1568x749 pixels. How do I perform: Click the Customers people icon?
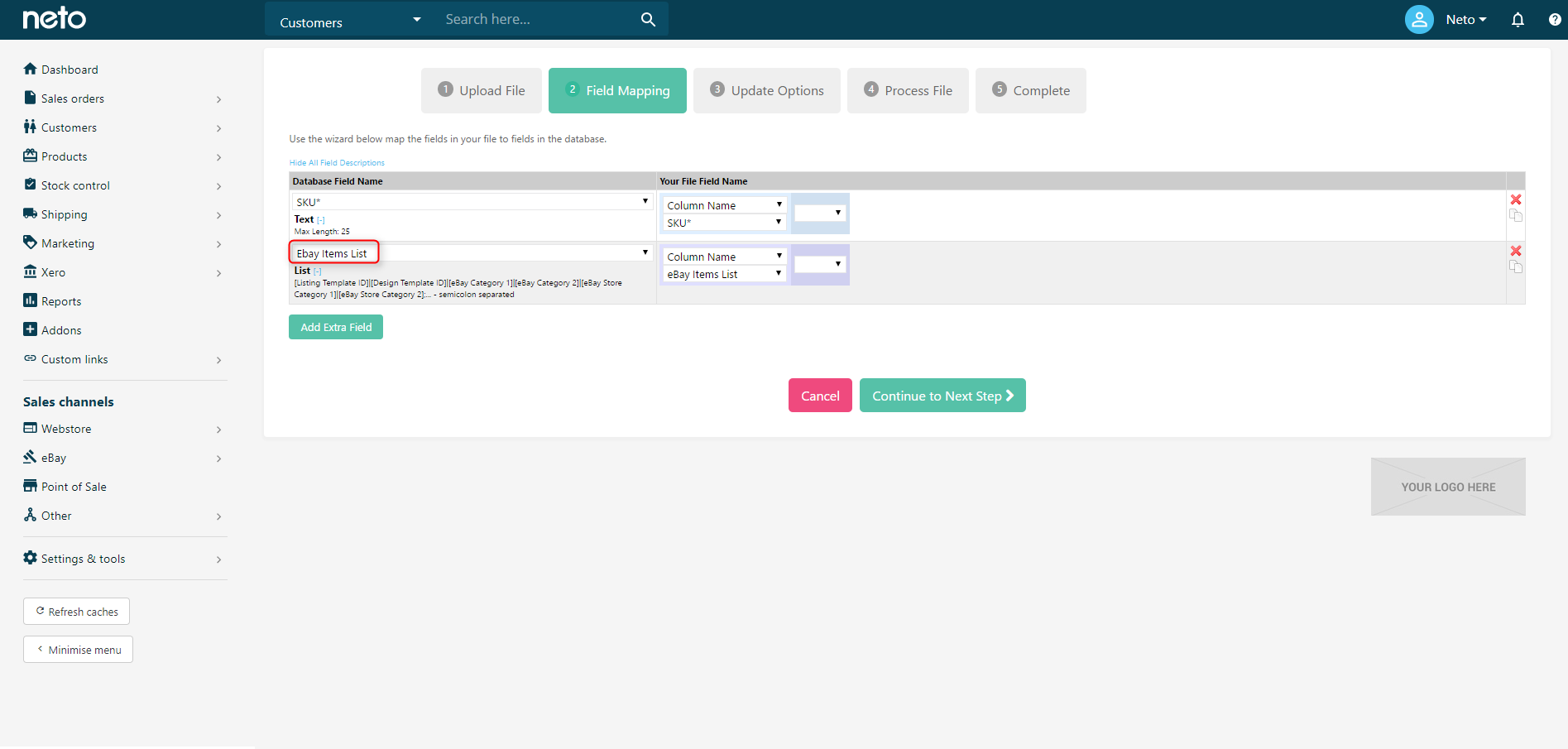click(31, 127)
